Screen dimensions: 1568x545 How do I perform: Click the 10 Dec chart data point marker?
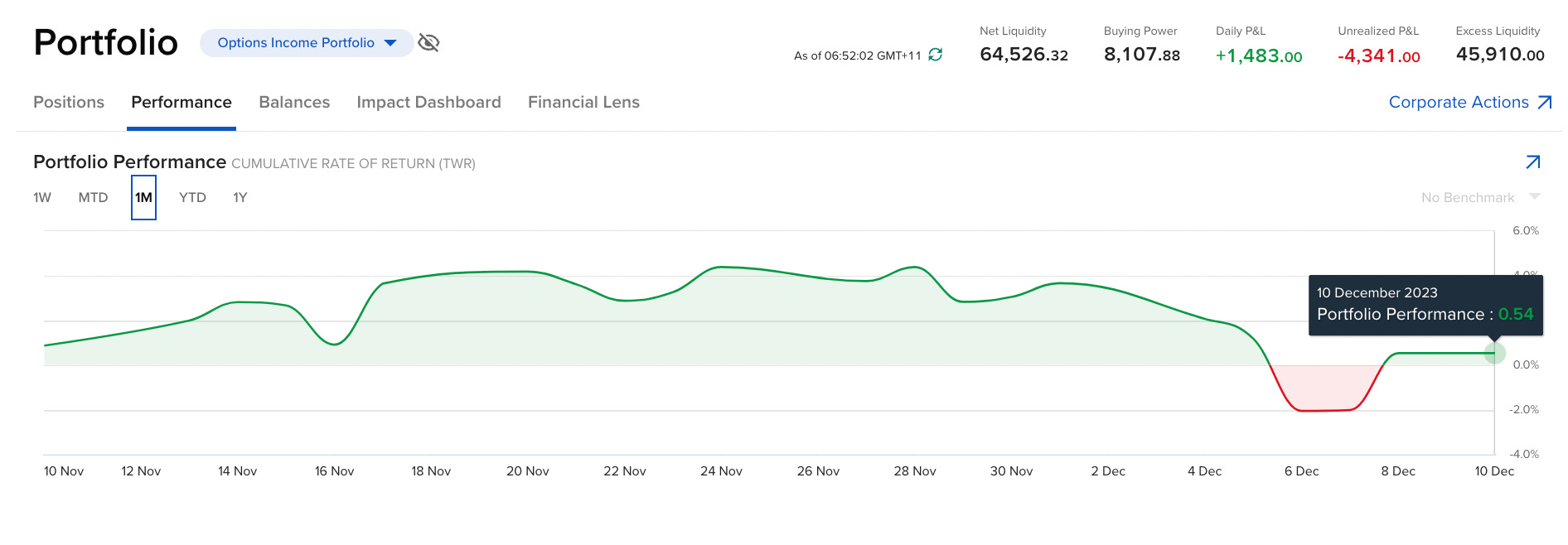click(x=1494, y=354)
